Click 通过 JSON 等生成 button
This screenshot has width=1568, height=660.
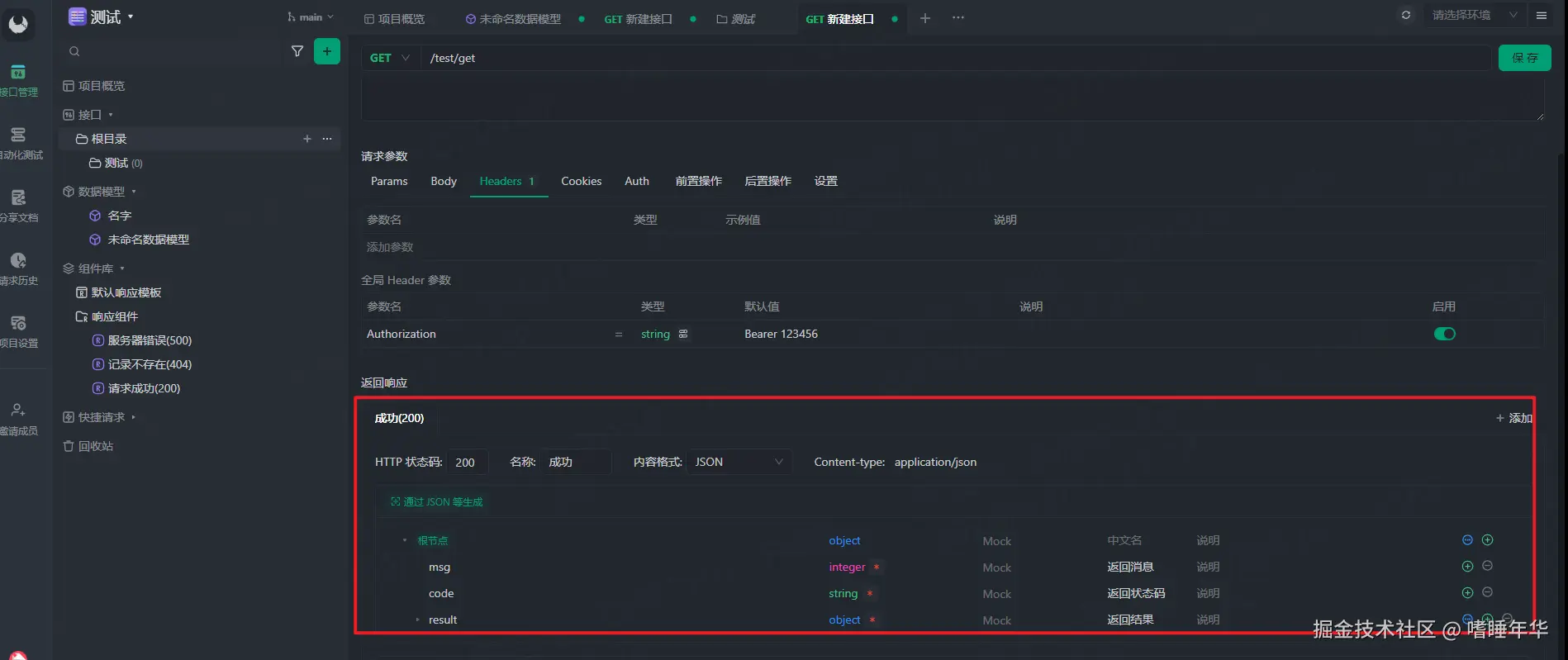437,501
